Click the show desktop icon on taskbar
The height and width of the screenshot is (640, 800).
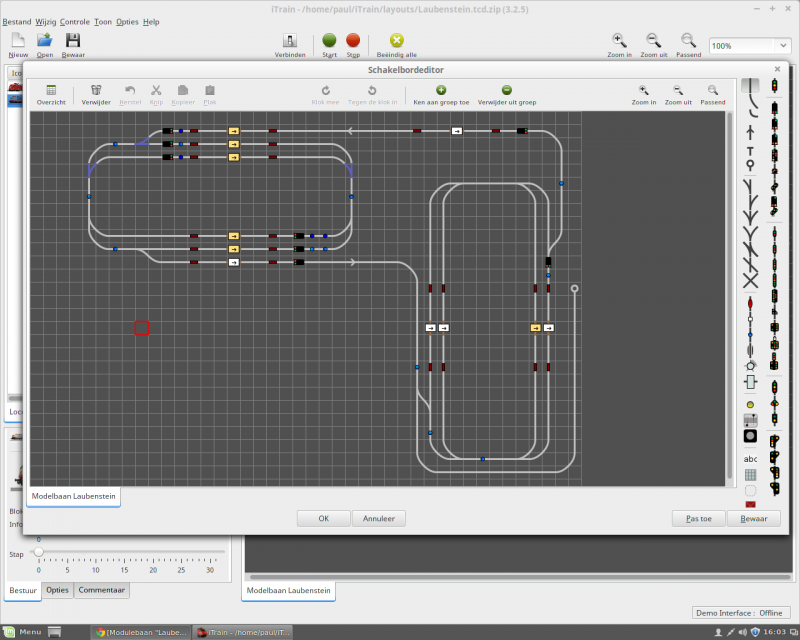point(55,632)
